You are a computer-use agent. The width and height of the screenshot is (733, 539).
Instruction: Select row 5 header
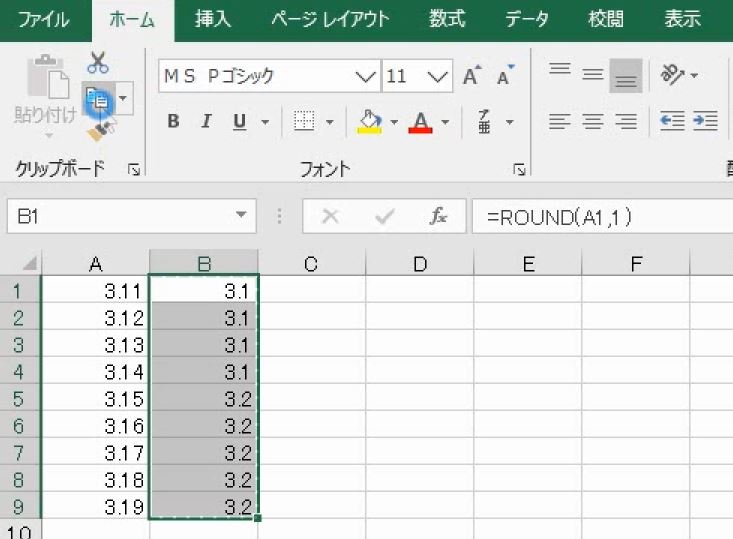click(x=21, y=398)
